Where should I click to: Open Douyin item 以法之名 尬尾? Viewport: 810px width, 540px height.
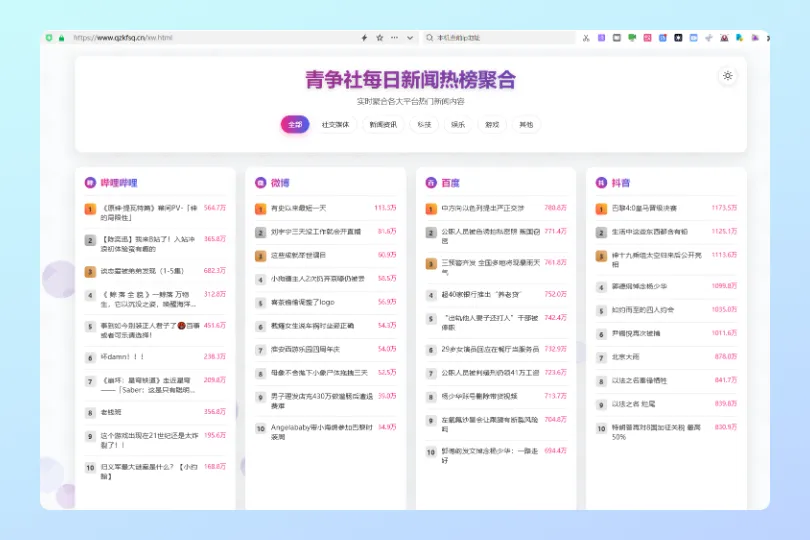pyautogui.click(x=633, y=404)
